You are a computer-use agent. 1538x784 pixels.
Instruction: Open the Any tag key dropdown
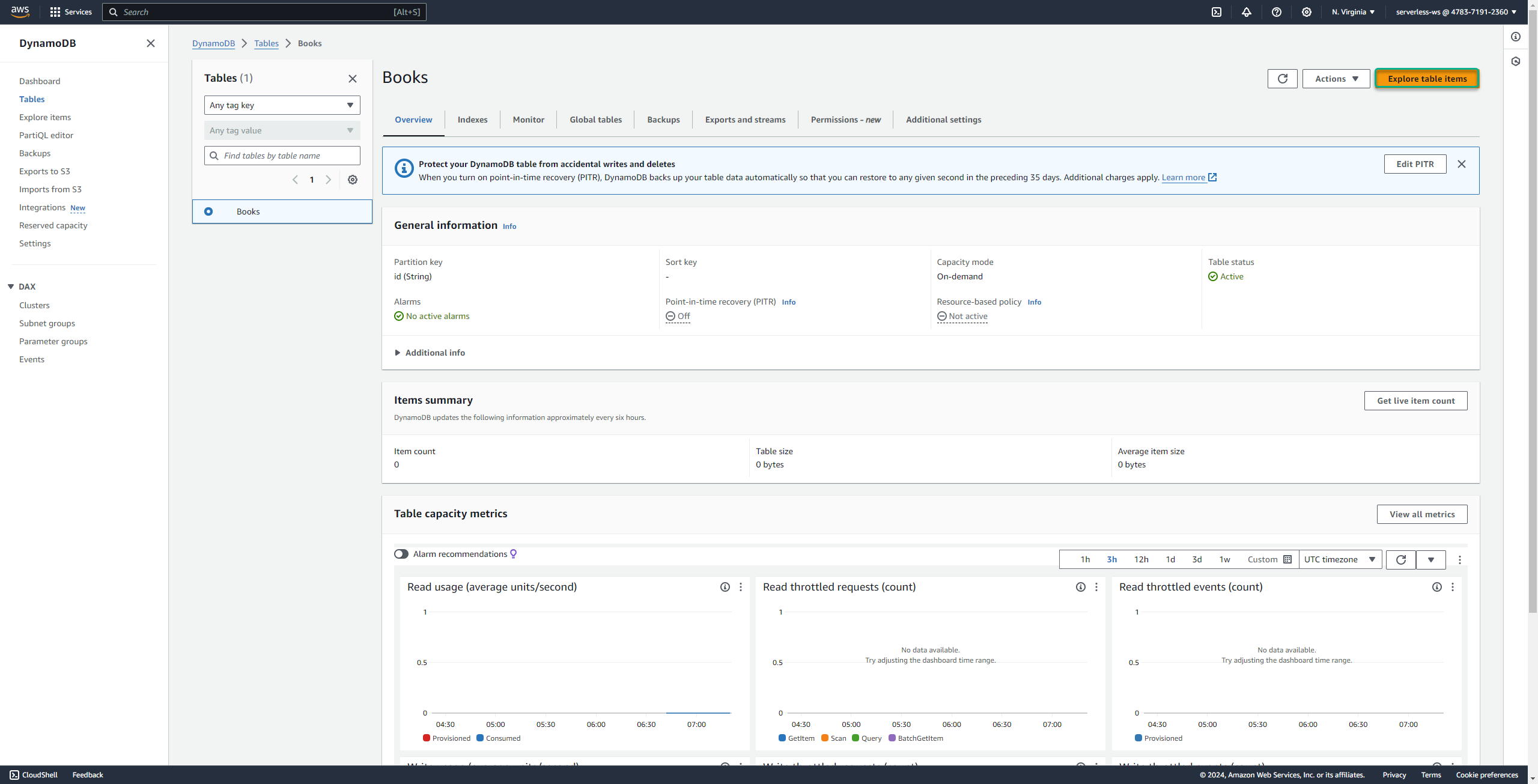tap(282, 105)
